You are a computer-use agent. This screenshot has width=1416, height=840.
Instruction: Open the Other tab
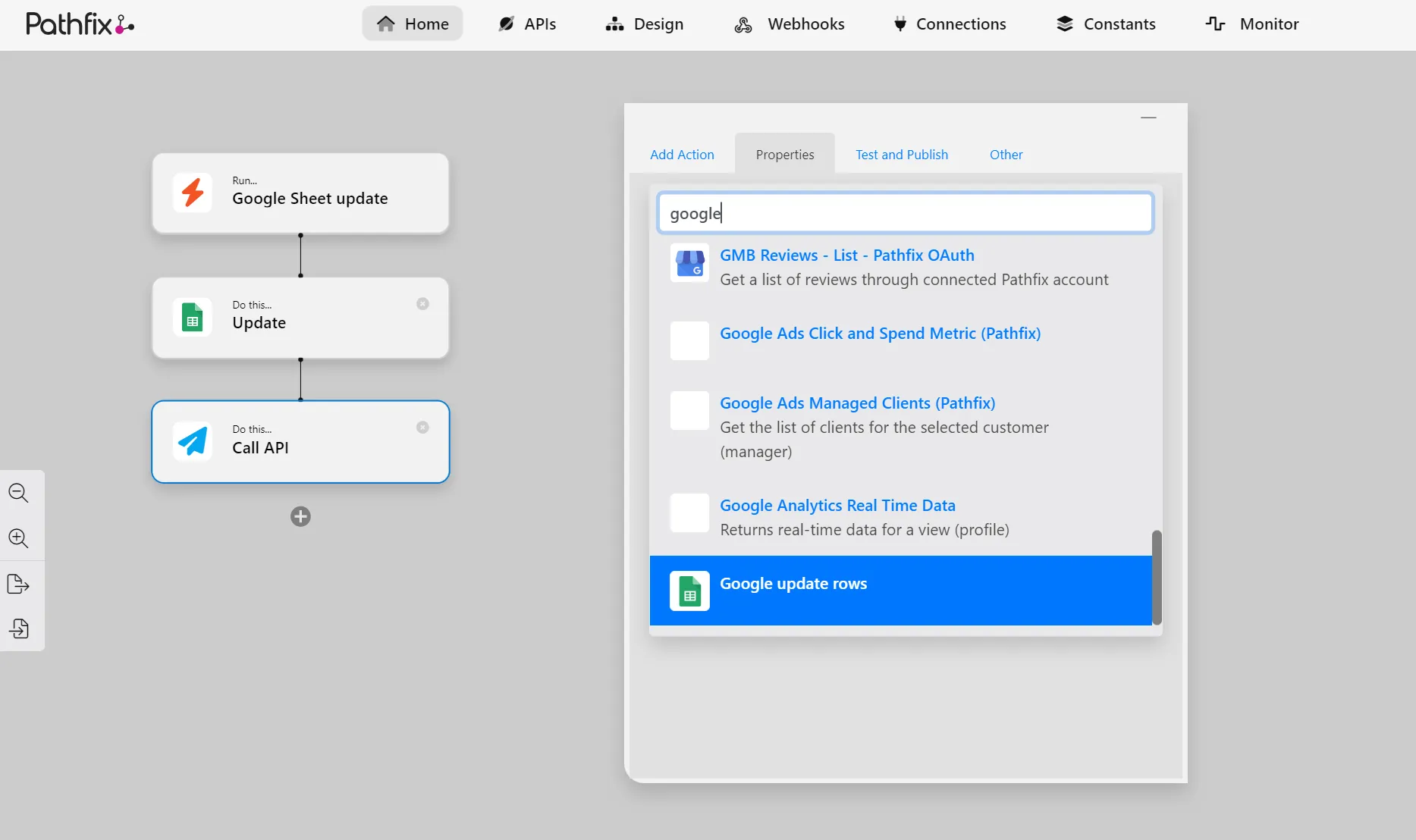(x=1006, y=155)
